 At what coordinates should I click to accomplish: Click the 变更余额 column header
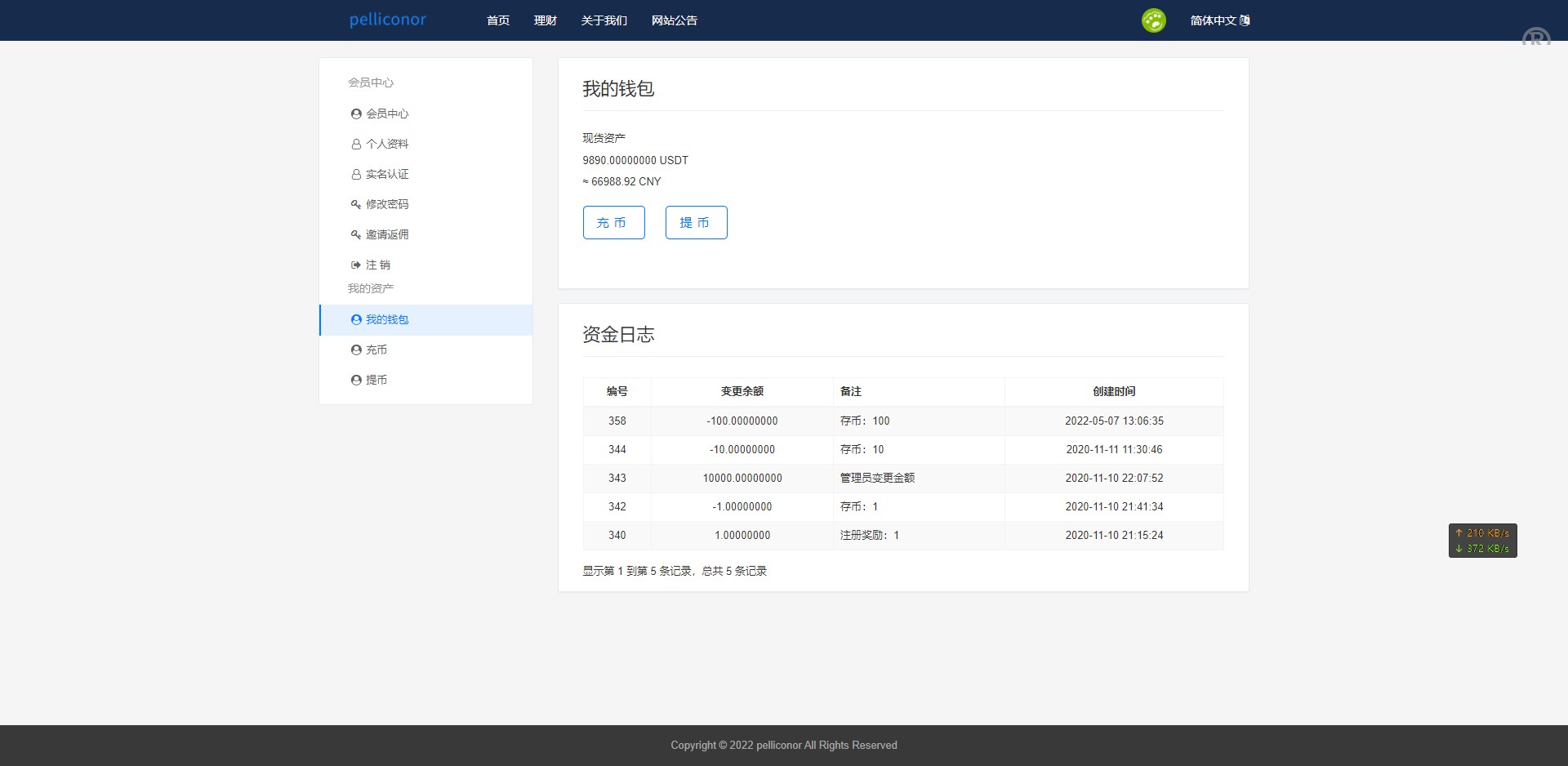(x=742, y=392)
